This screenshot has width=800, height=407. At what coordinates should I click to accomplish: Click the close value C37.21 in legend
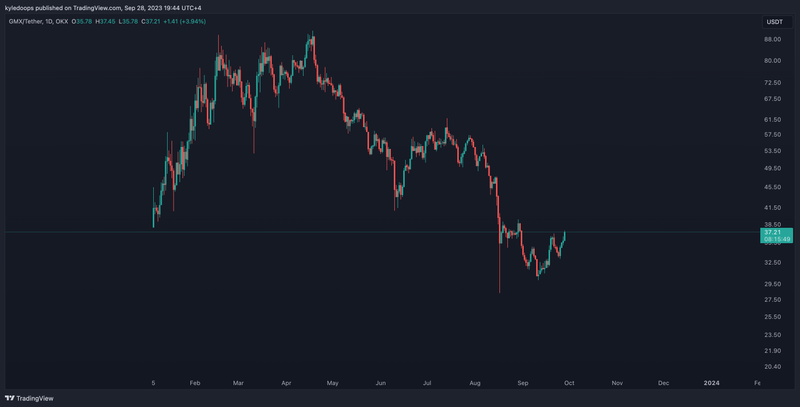click(151, 21)
